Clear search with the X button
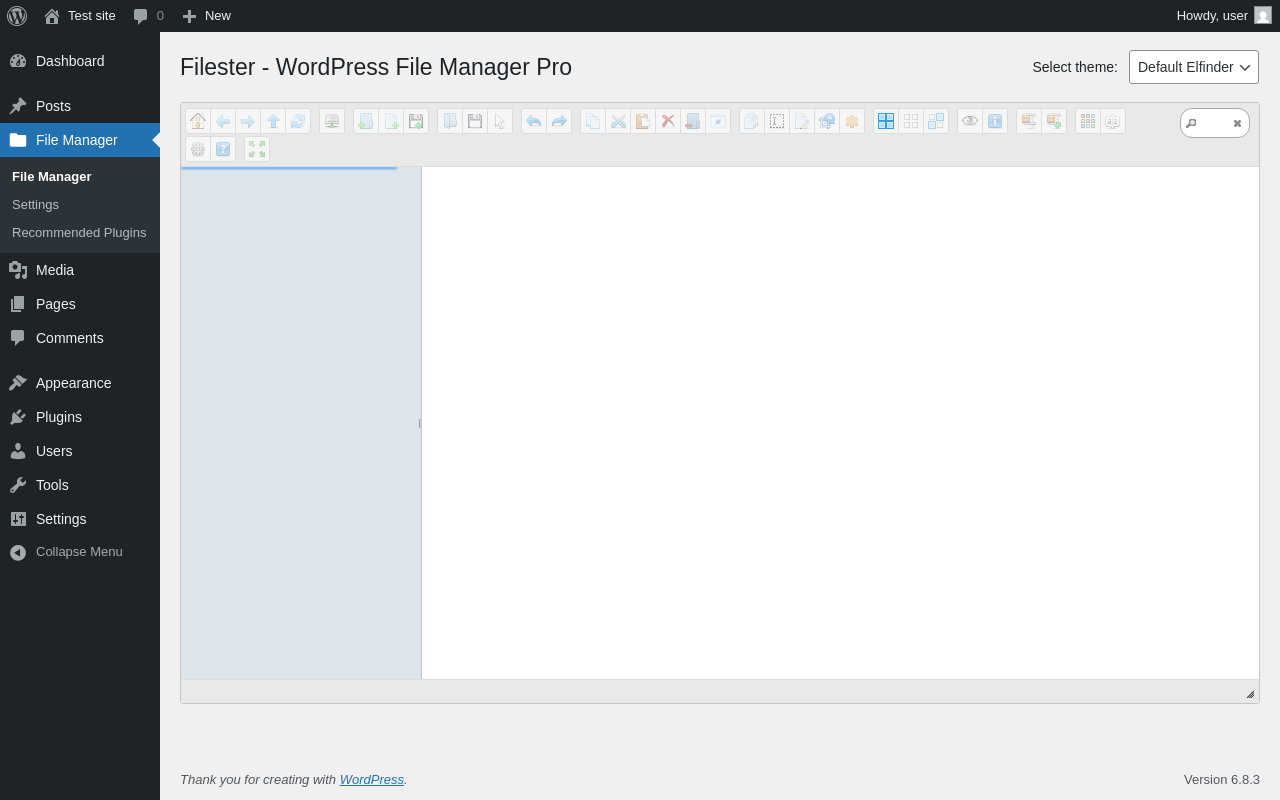Image resolution: width=1280 pixels, height=800 pixels. pos(1237,124)
